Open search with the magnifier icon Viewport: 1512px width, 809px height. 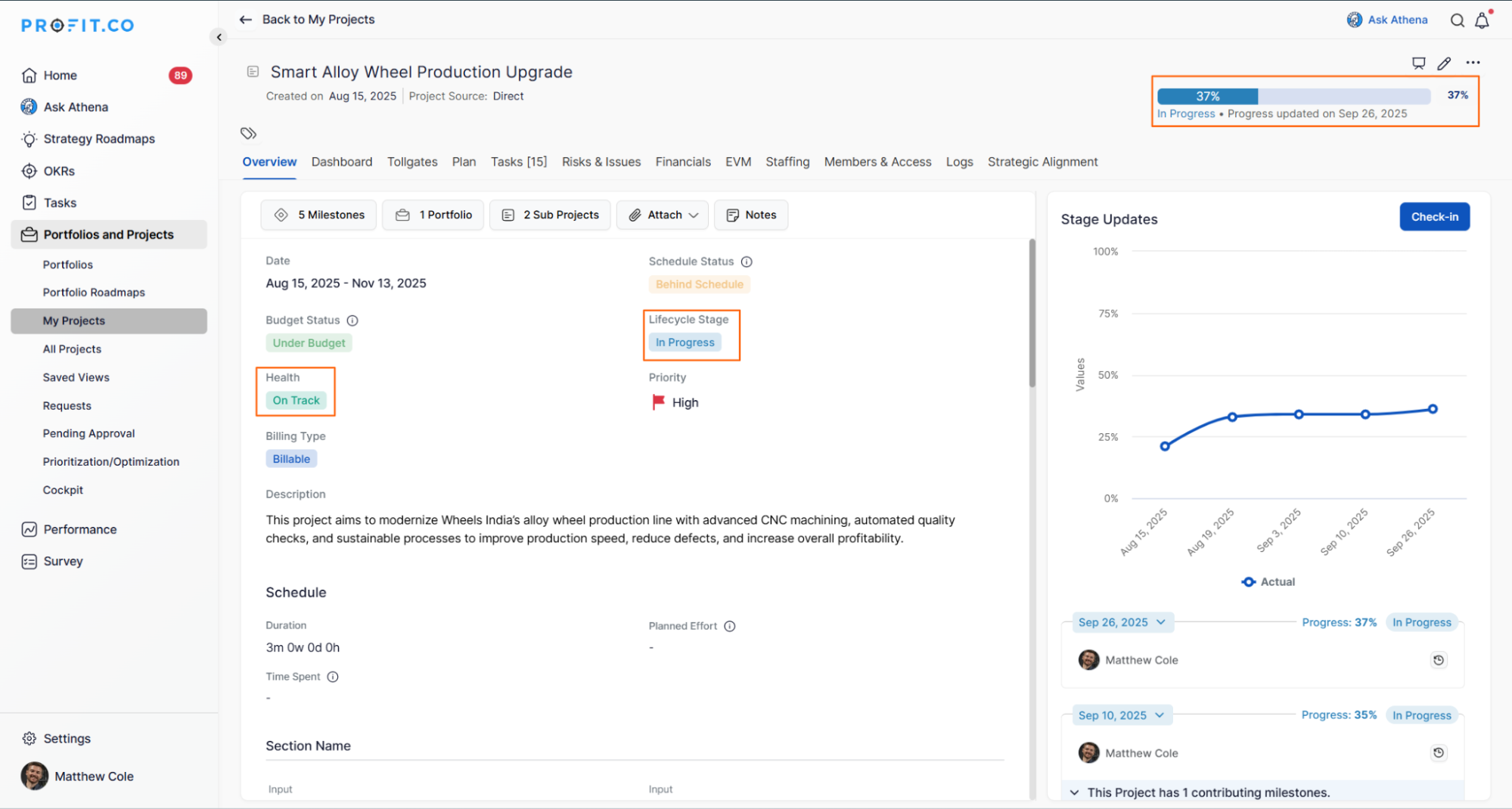pos(1457,20)
